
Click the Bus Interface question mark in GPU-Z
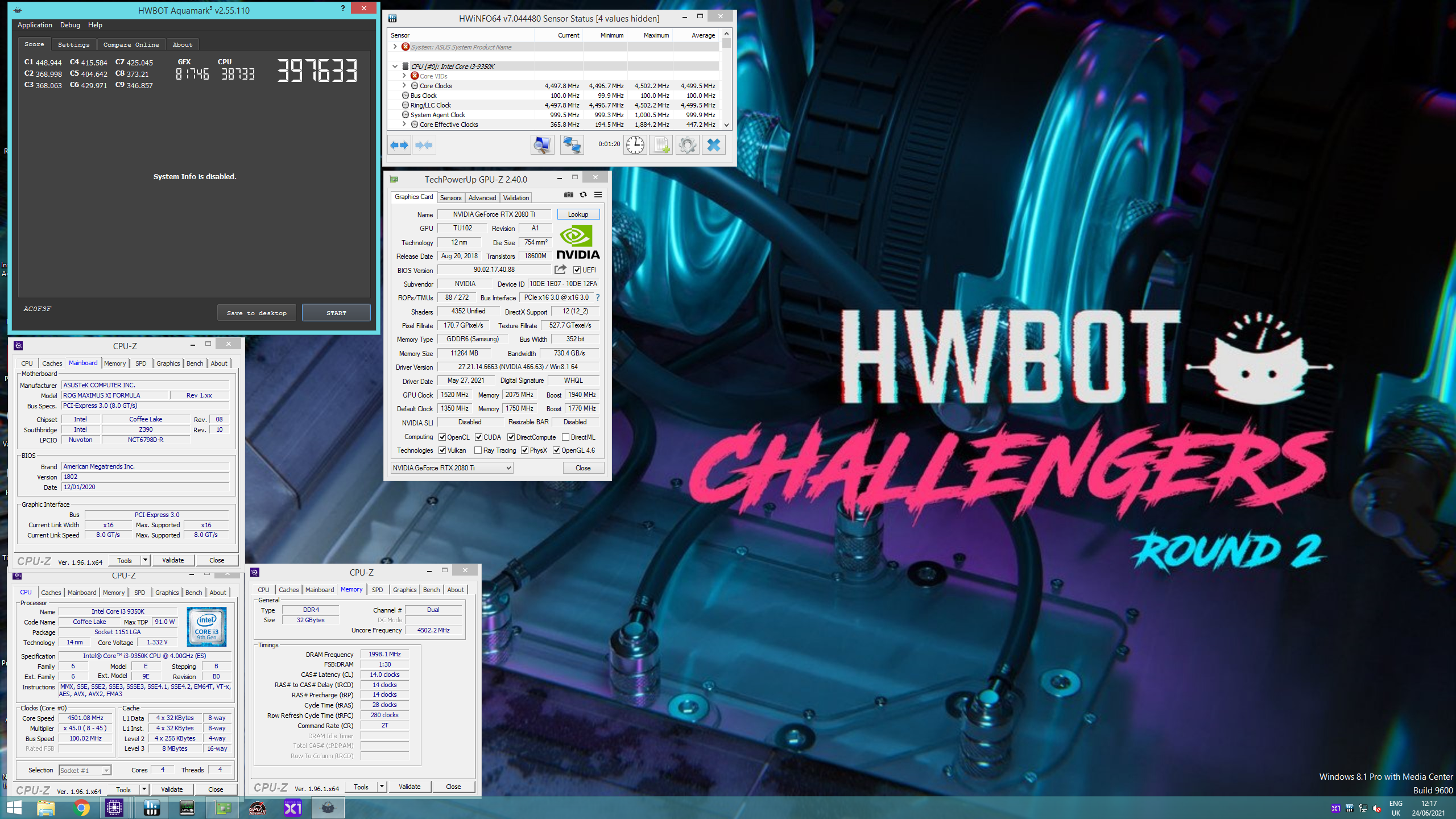(597, 297)
